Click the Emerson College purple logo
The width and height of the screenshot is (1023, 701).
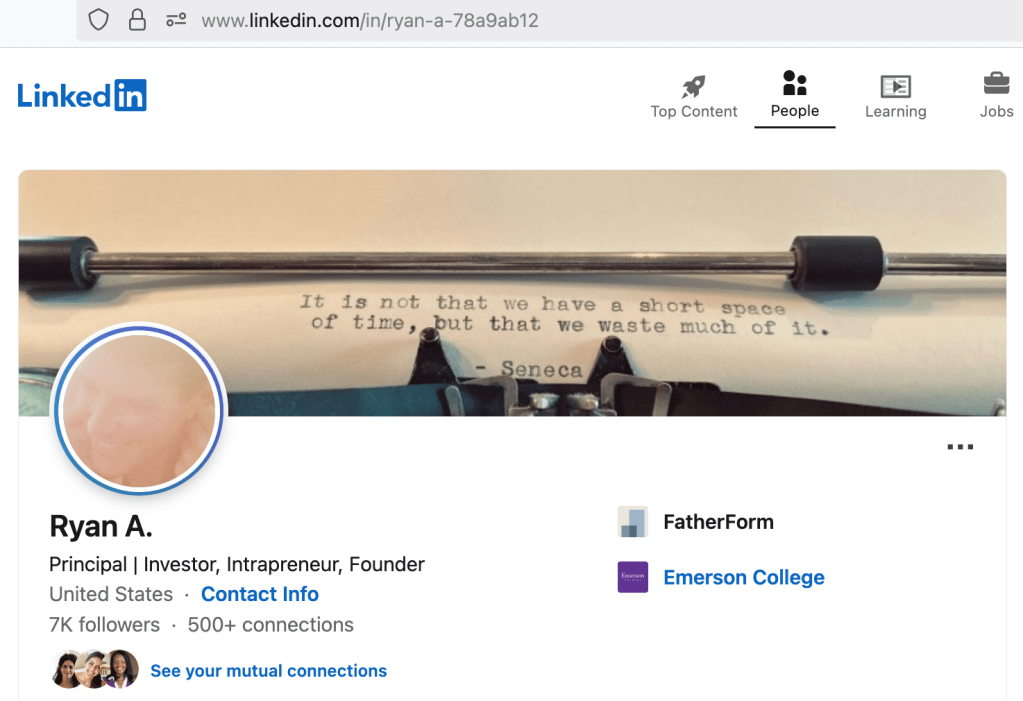coord(633,577)
